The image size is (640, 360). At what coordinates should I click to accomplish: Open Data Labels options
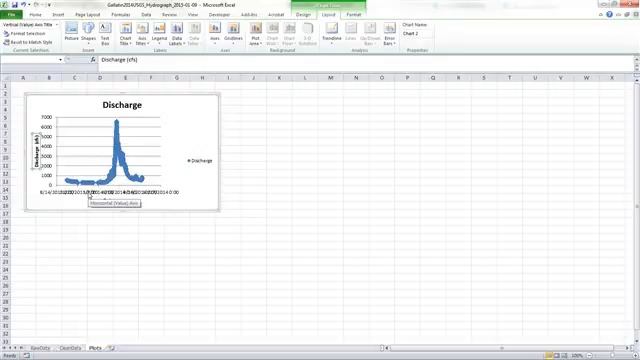coord(177,33)
